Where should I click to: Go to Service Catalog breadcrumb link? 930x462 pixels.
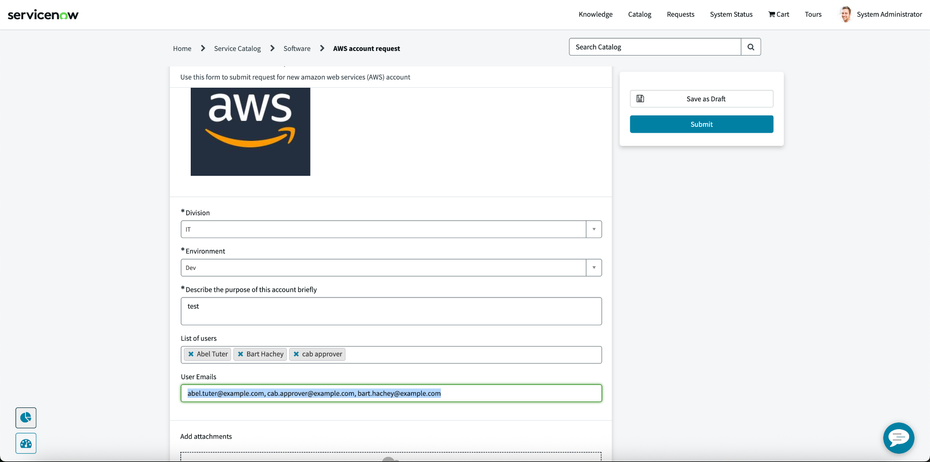(237, 49)
